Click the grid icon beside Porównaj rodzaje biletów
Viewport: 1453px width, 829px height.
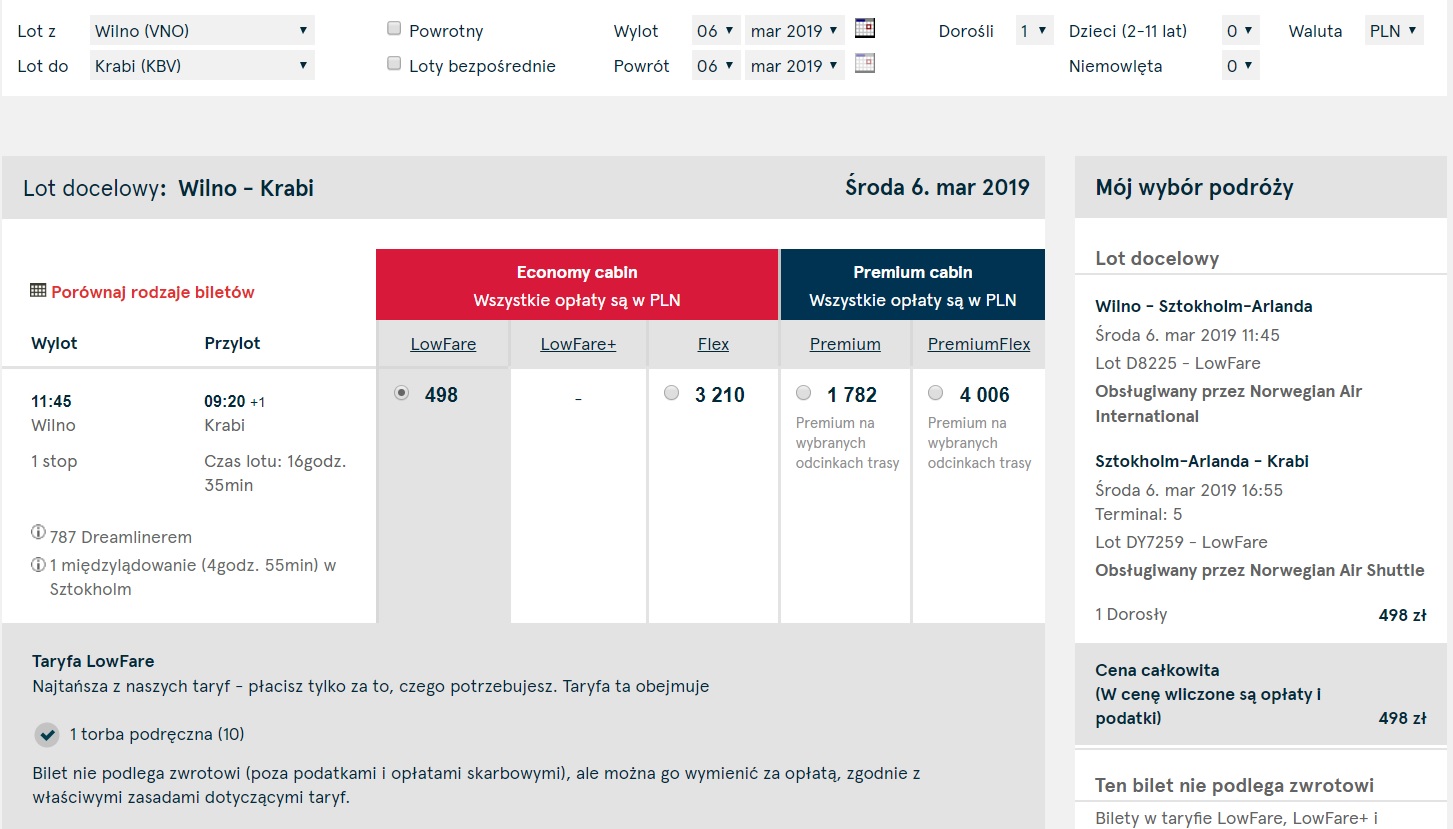click(38, 291)
